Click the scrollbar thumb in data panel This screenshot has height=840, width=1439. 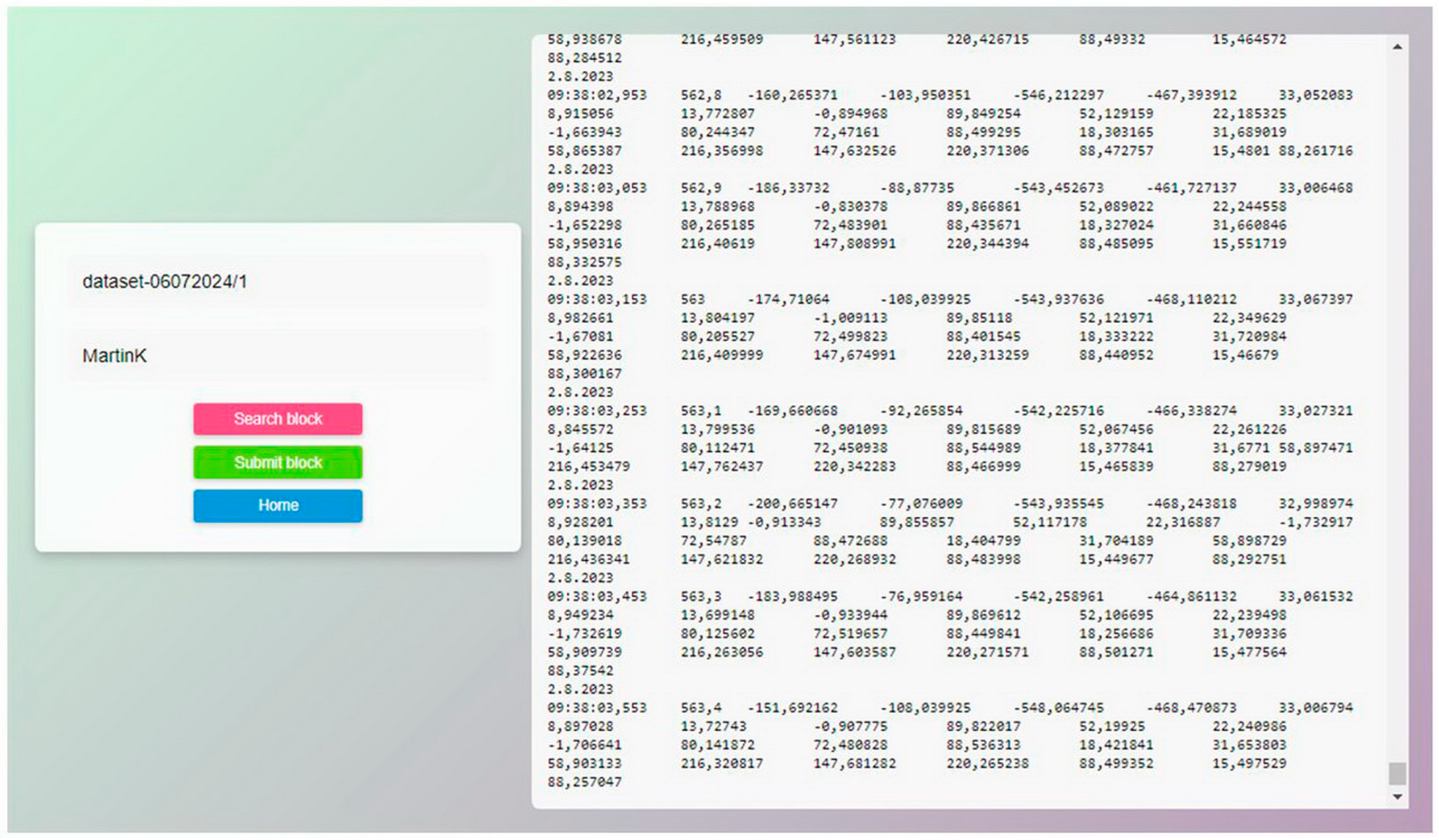(x=1397, y=774)
